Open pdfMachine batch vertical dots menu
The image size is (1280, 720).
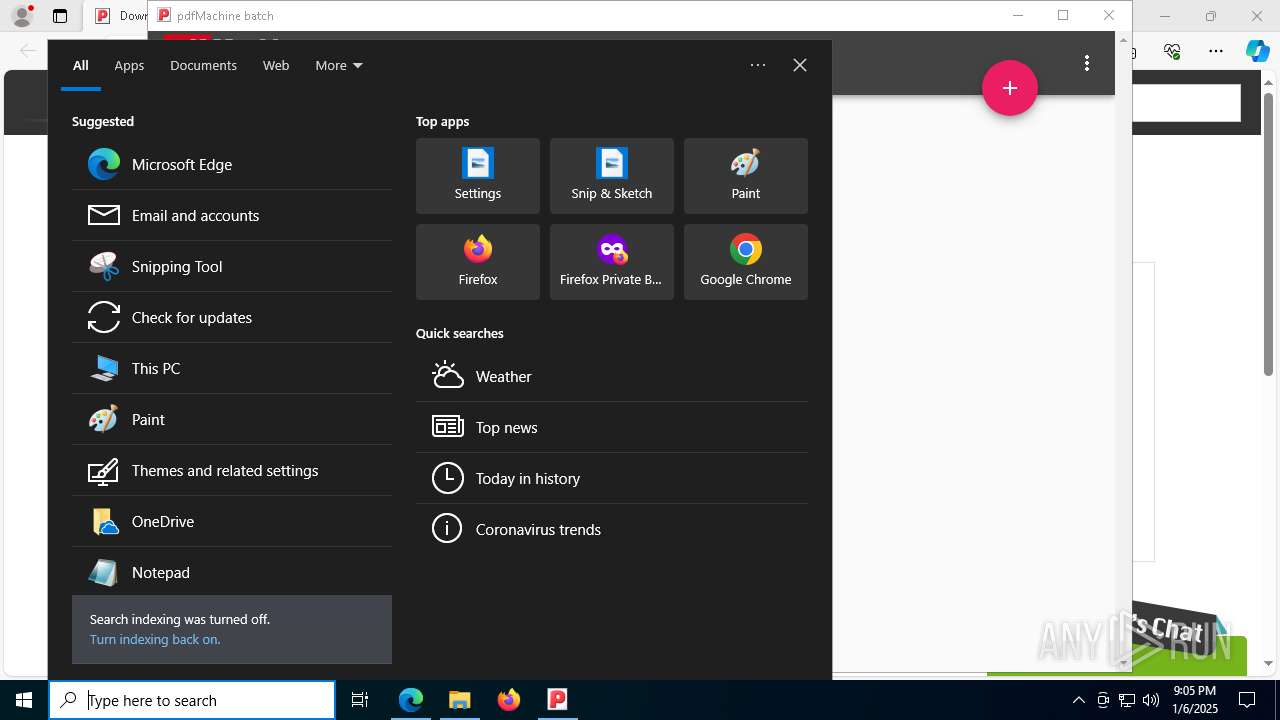tap(1087, 63)
